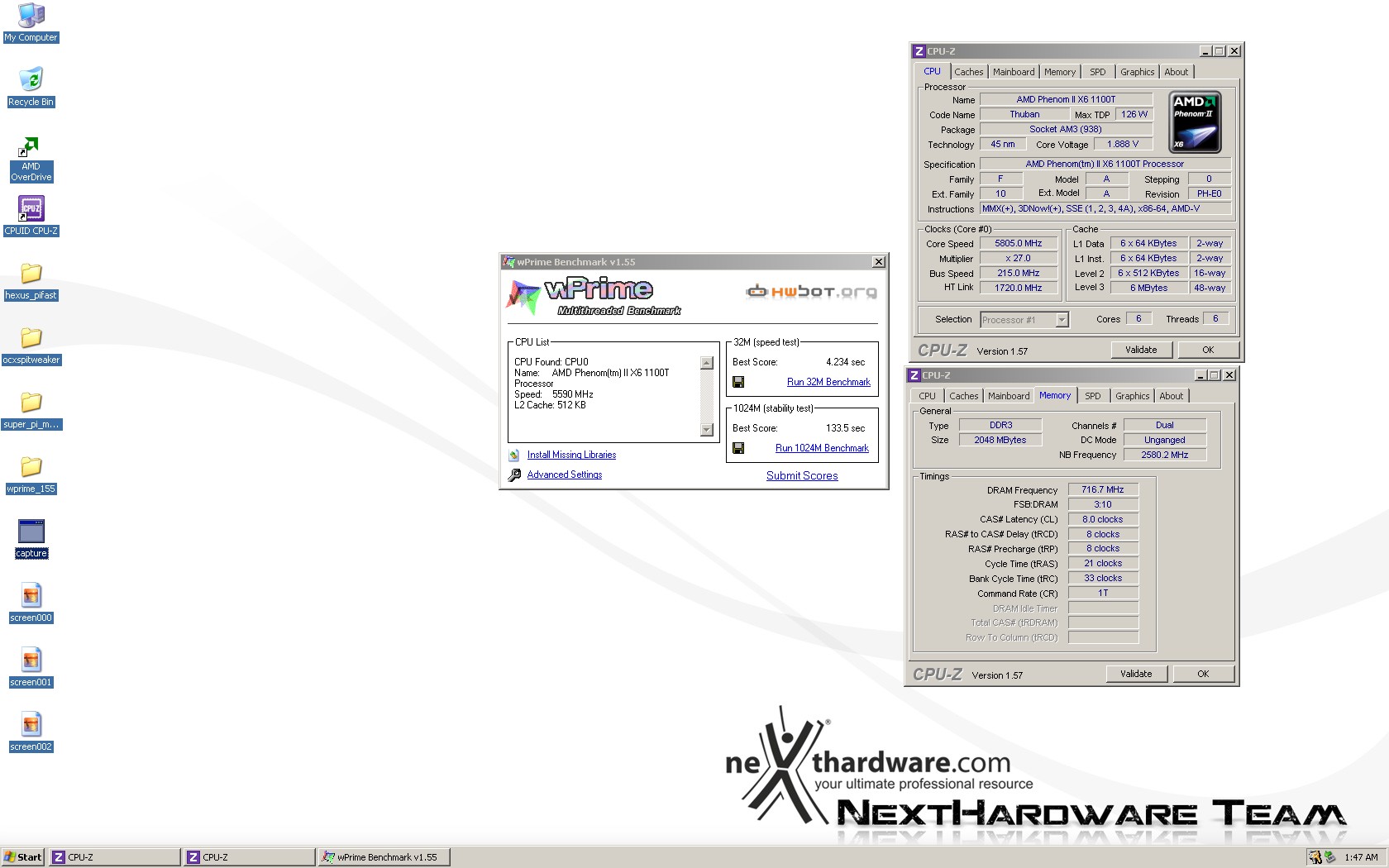Open SPD tab in lower CPU-Z window
This screenshot has height=868, width=1389.
point(1092,396)
